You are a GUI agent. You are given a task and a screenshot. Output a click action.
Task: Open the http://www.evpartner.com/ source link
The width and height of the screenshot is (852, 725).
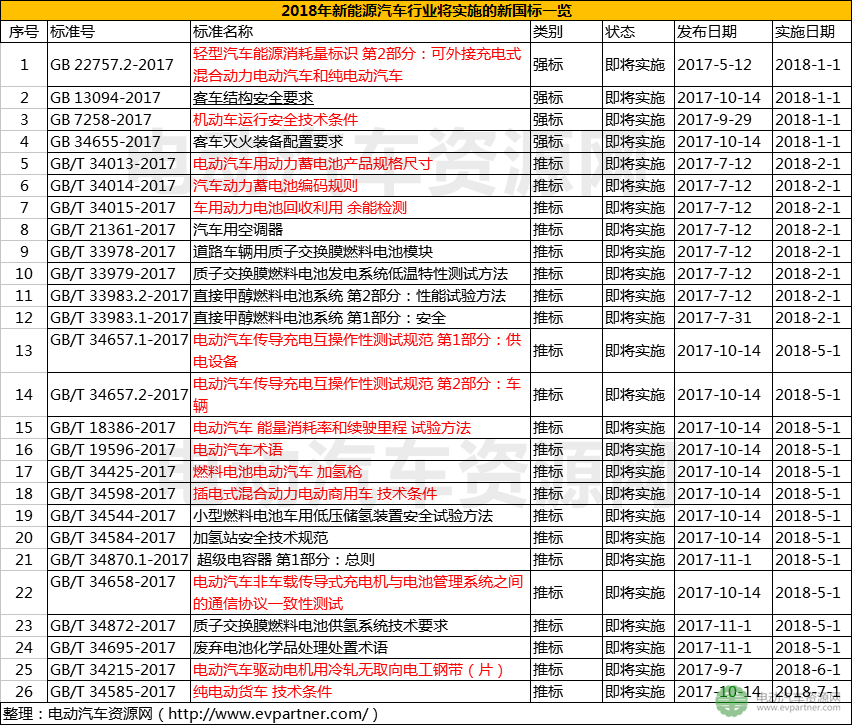(x=268, y=714)
